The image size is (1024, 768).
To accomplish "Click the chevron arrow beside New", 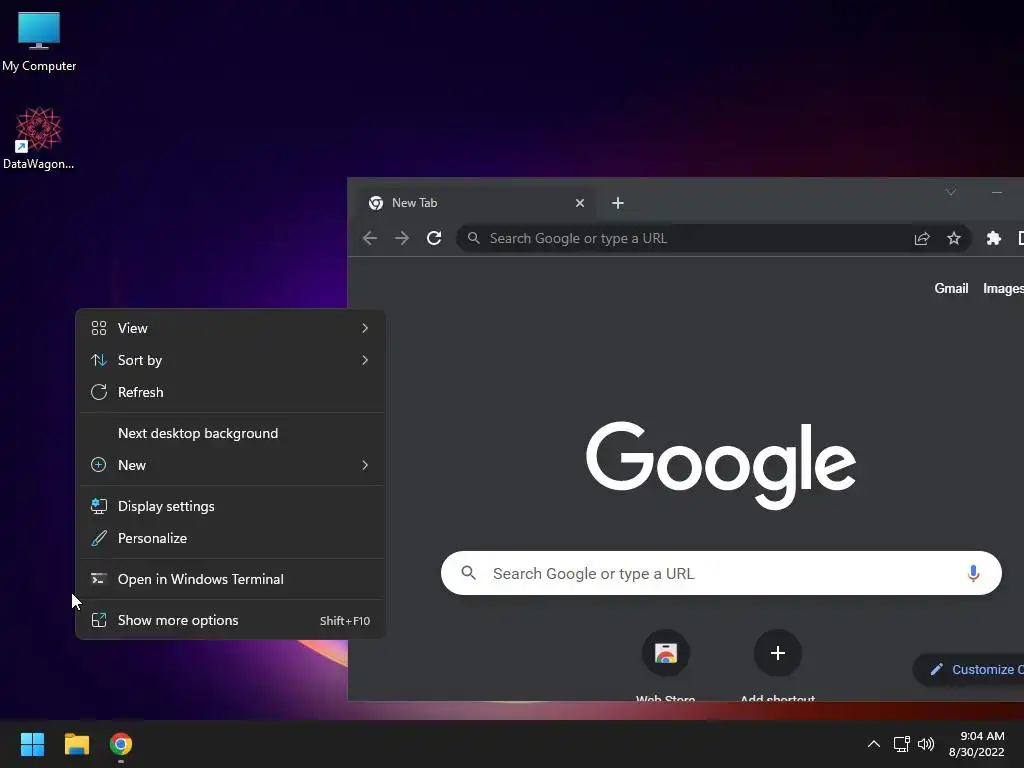I will [365, 465].
